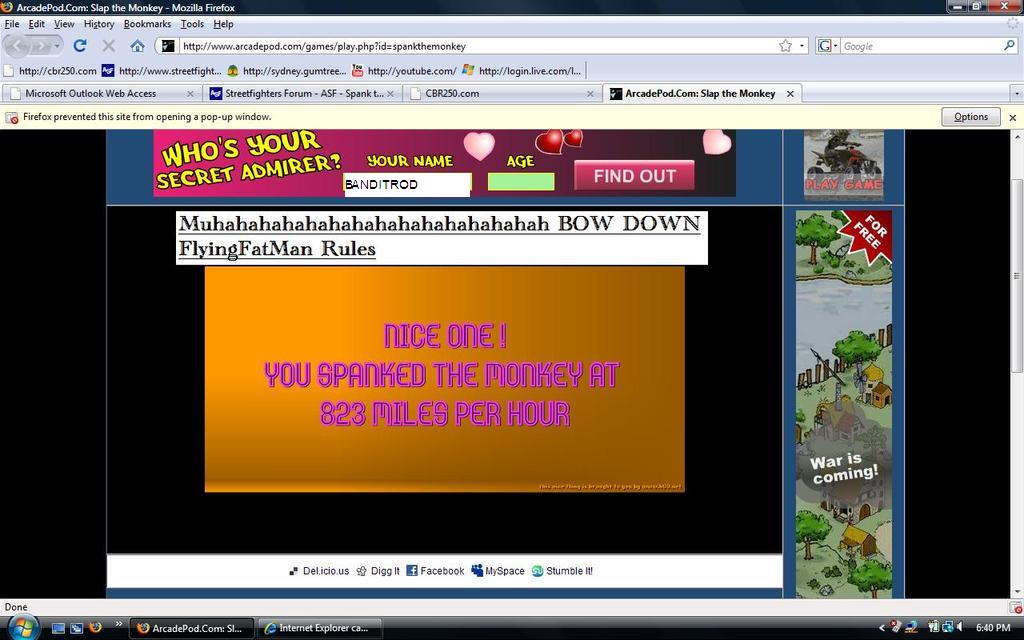The height and width of the screenshot is (640, 1024).
Task: Click the Google search magnifier icon
Action: click(x=1009, y=46)
